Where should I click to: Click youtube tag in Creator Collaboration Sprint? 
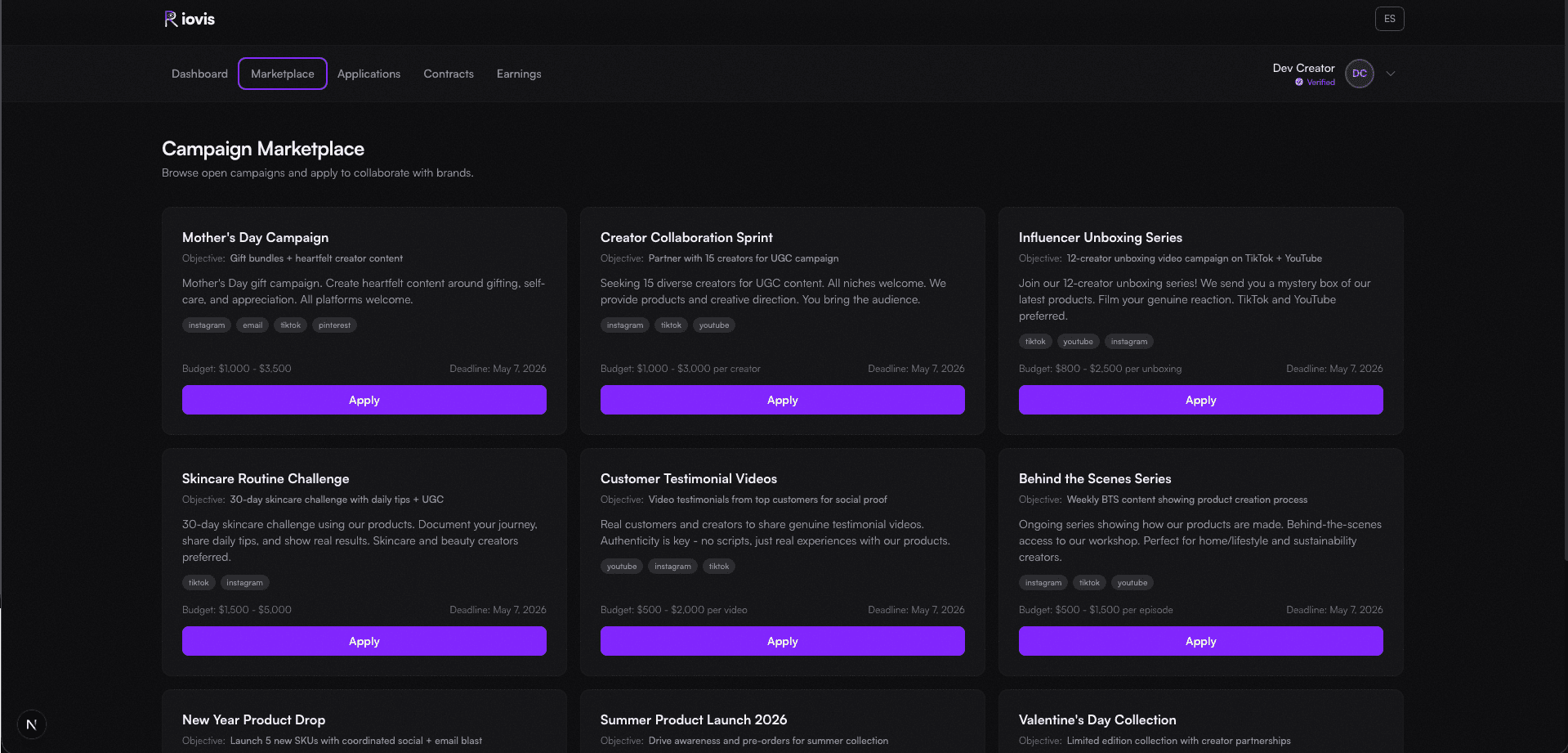(714, 325)
